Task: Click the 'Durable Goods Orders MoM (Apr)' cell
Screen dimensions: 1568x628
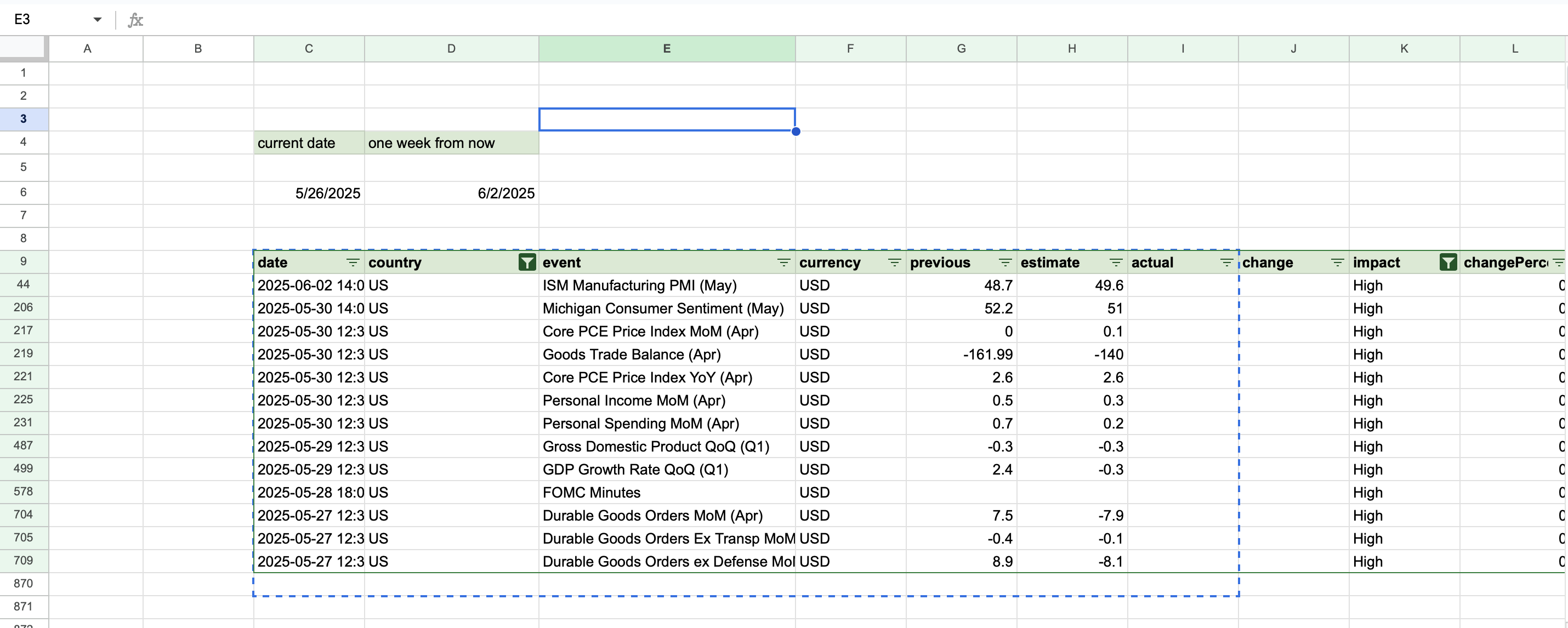Action: [x=667, y=516]
